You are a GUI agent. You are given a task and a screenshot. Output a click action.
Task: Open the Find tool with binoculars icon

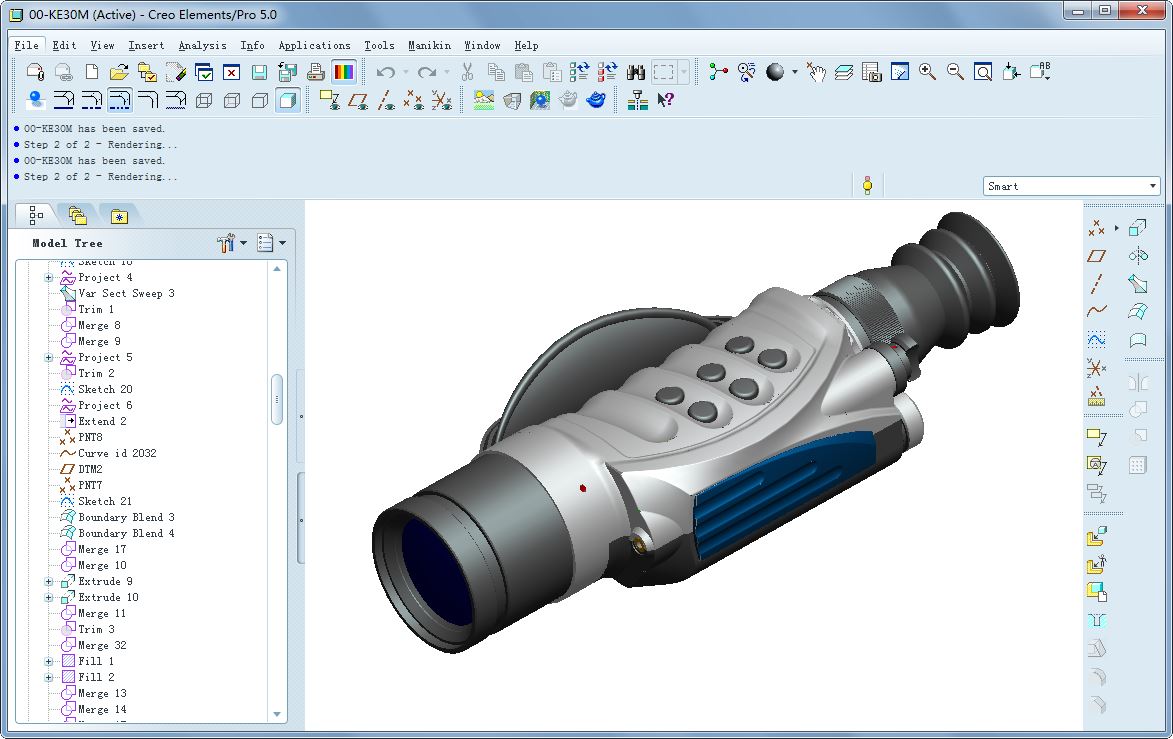click(635, 72)
